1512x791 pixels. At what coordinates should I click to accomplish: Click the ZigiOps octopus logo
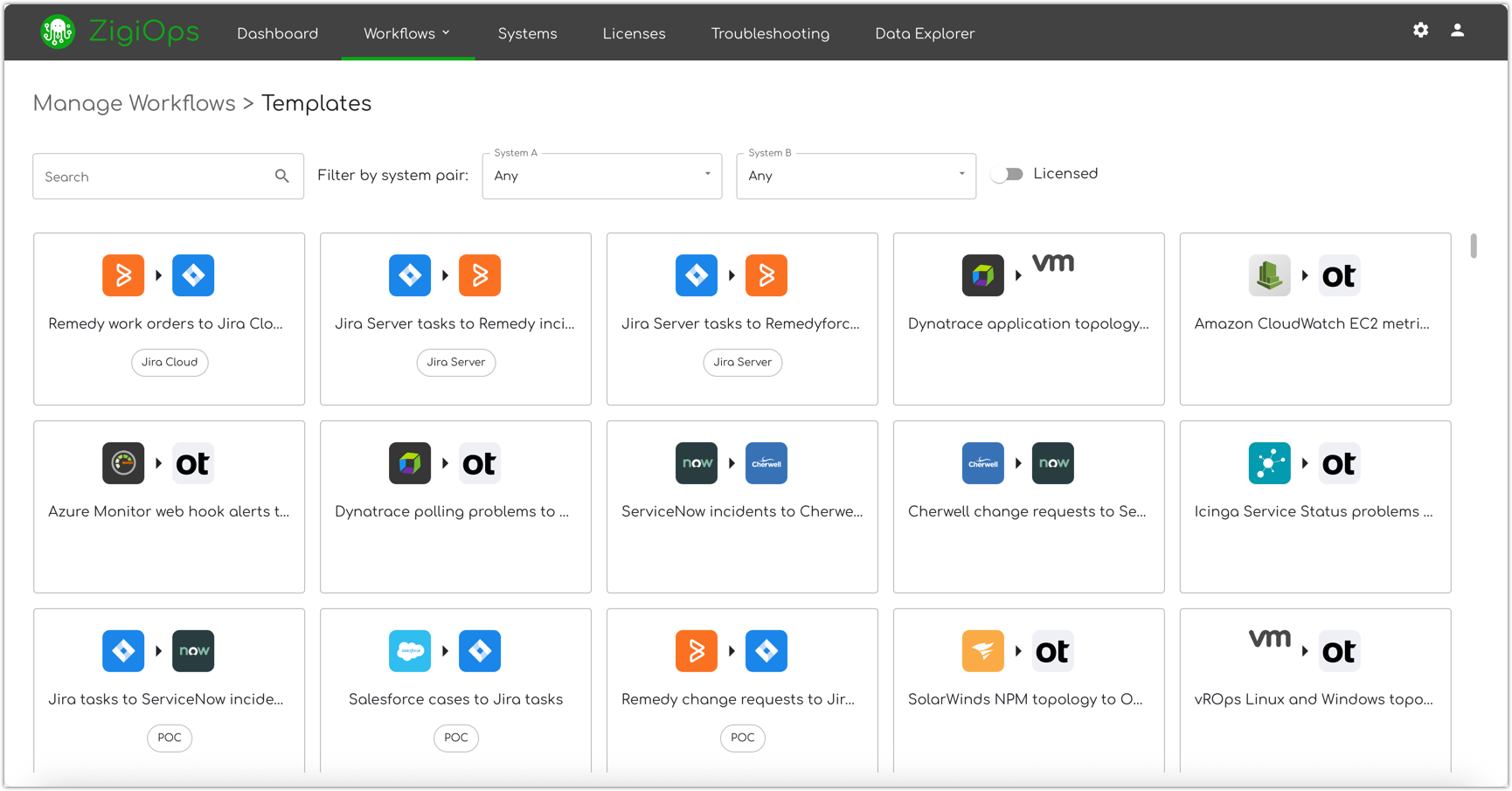click(58, 32)
